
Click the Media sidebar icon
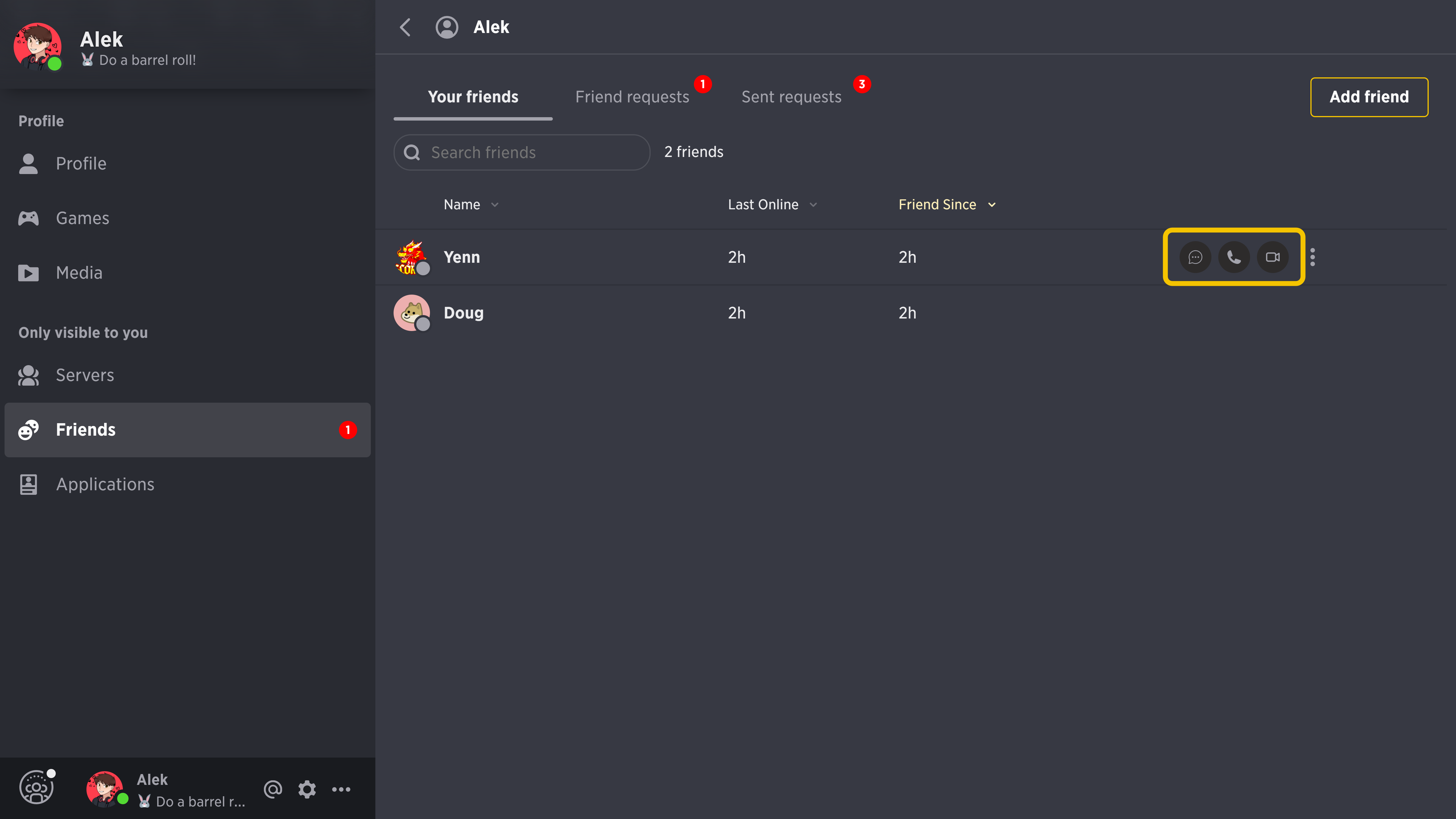(x=28, y=272)
